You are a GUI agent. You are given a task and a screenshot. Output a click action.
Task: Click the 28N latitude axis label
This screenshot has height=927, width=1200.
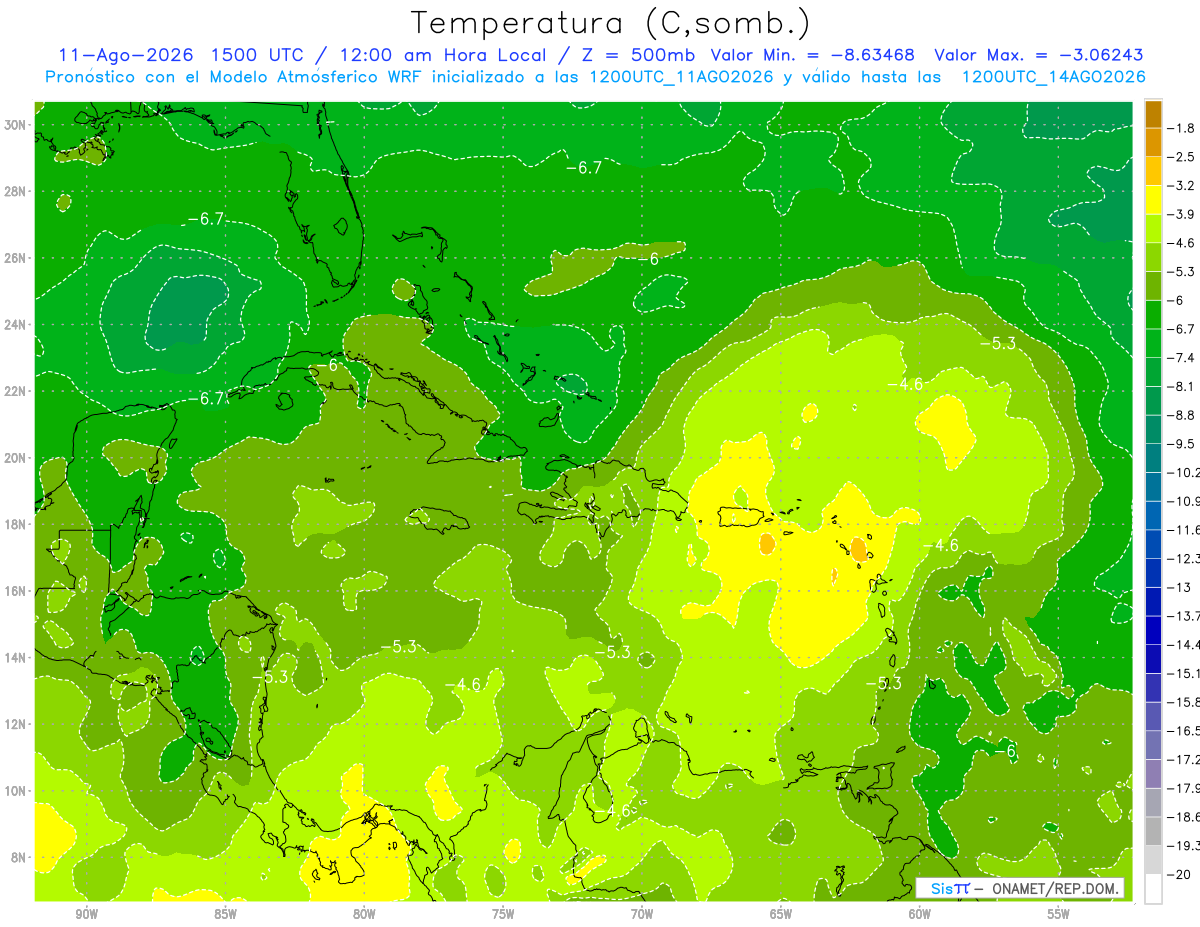coord(15,191)
